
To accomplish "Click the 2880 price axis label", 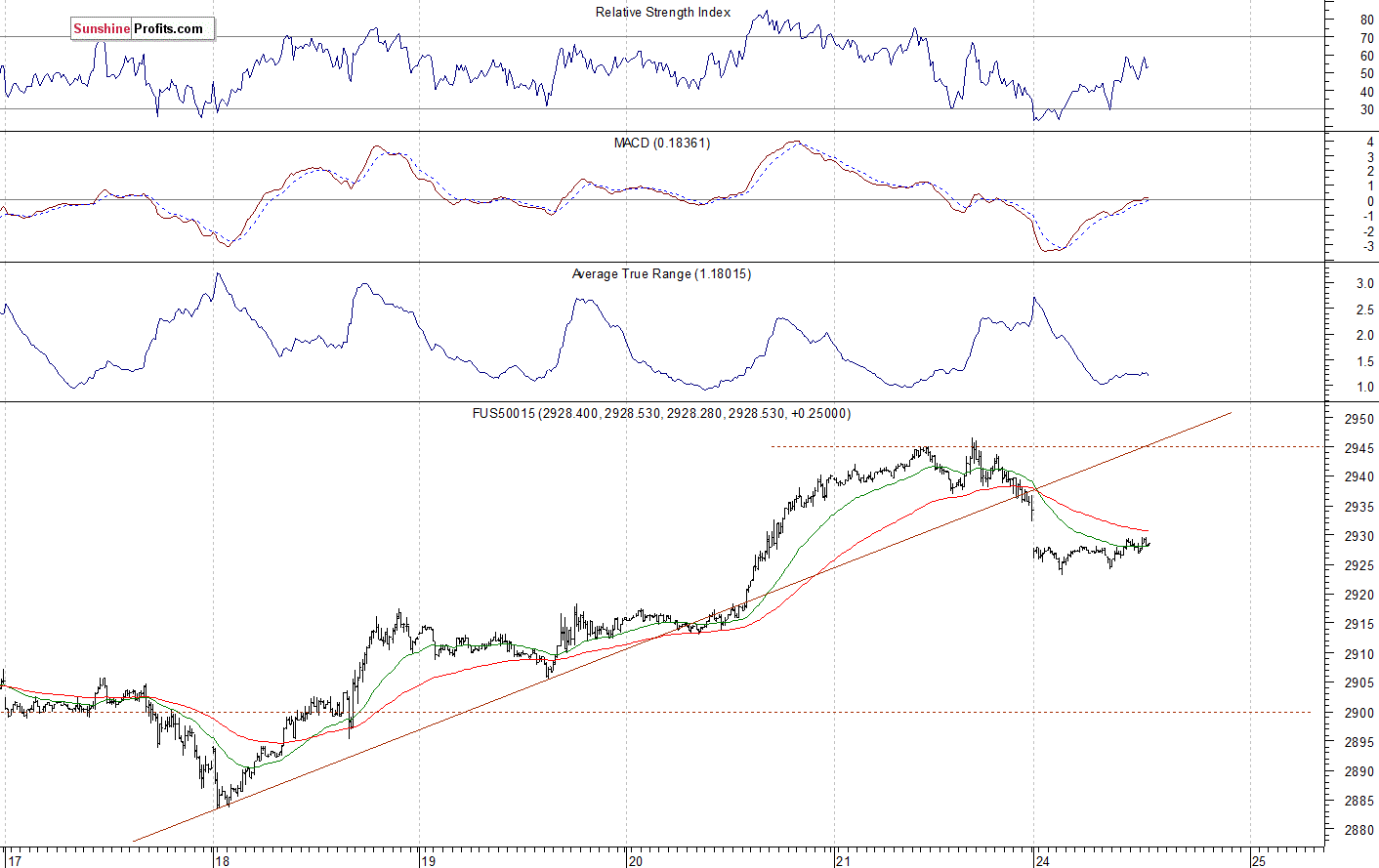I will [x=1359, y=831].
